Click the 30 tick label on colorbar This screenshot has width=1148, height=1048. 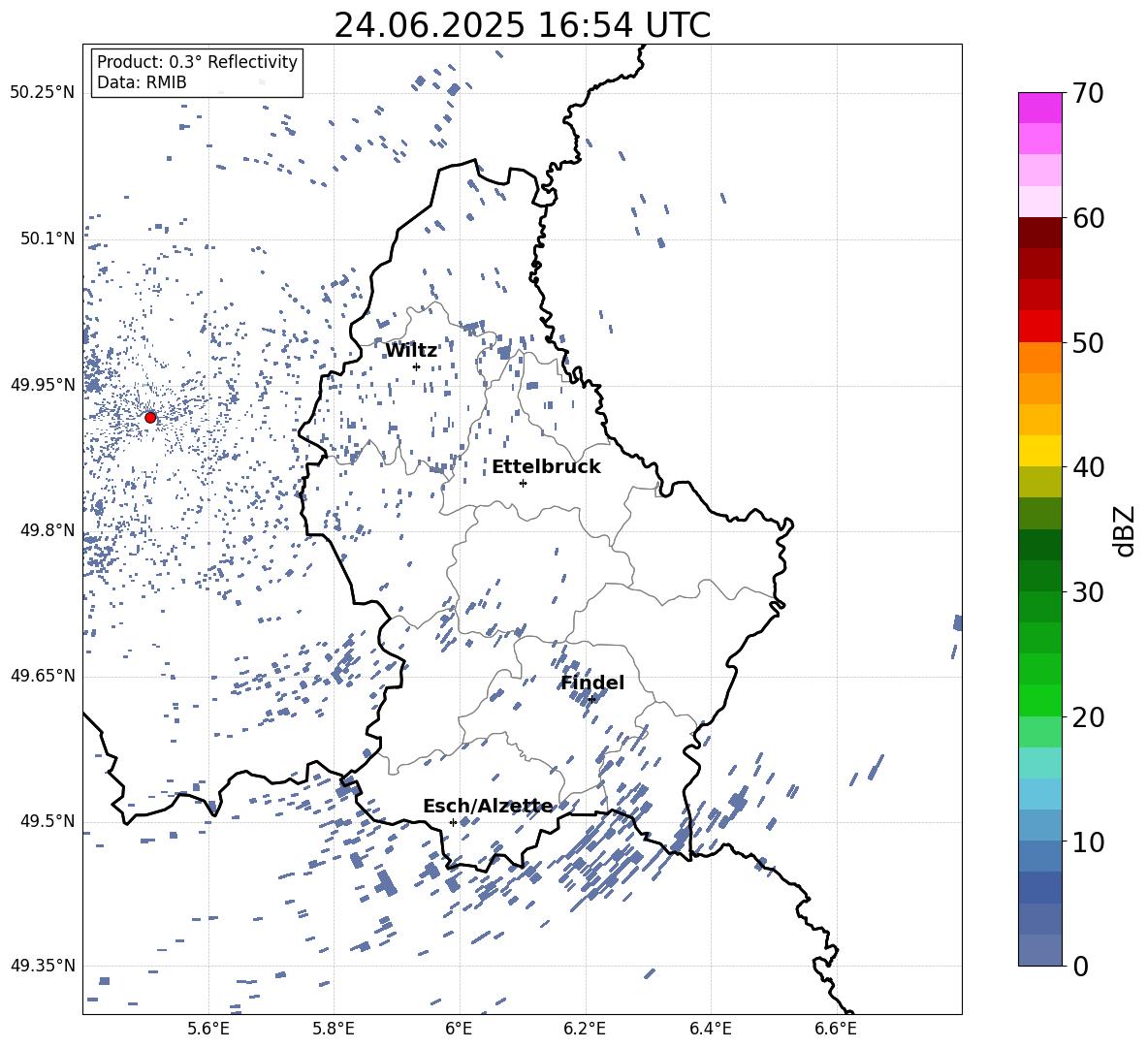pyautogui.click(x=1088, y=592)
